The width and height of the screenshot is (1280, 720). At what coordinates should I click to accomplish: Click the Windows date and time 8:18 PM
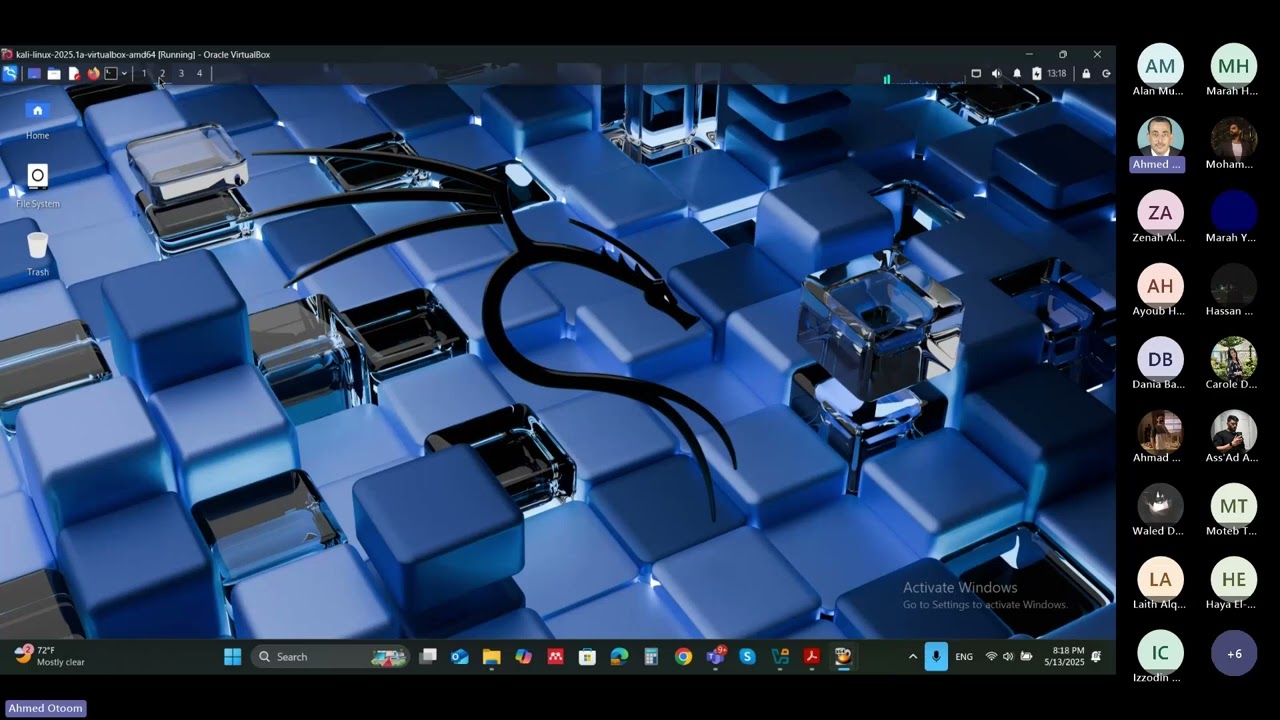coord(1064,656)
